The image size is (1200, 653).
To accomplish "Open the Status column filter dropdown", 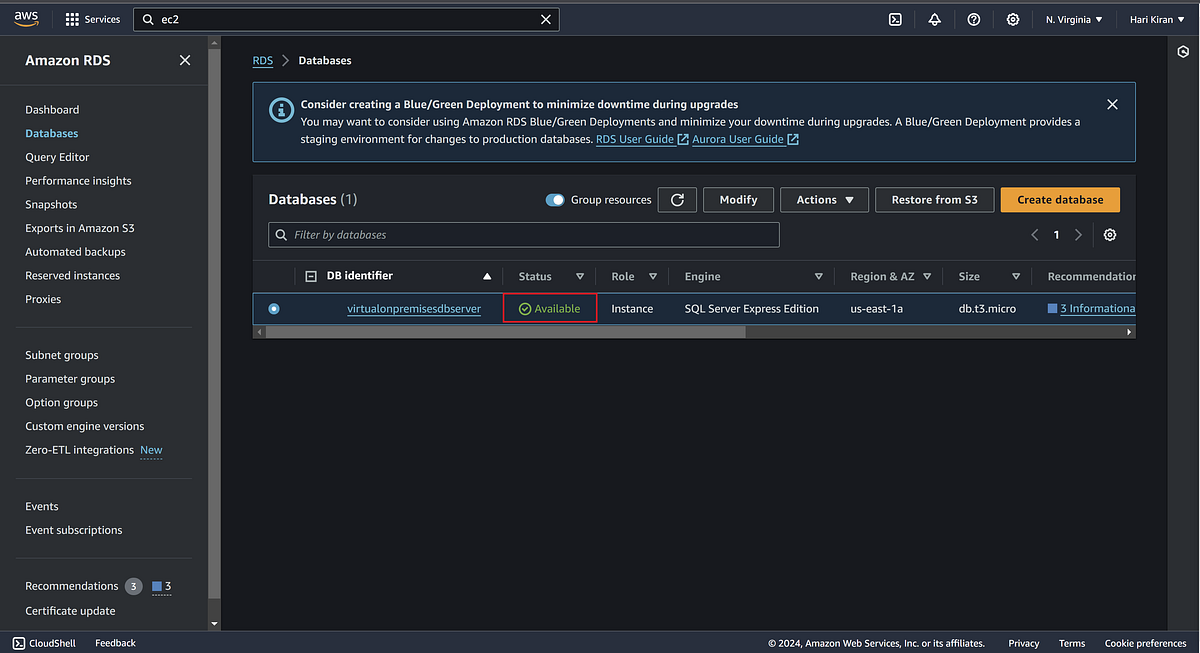I will pos(579,275).
